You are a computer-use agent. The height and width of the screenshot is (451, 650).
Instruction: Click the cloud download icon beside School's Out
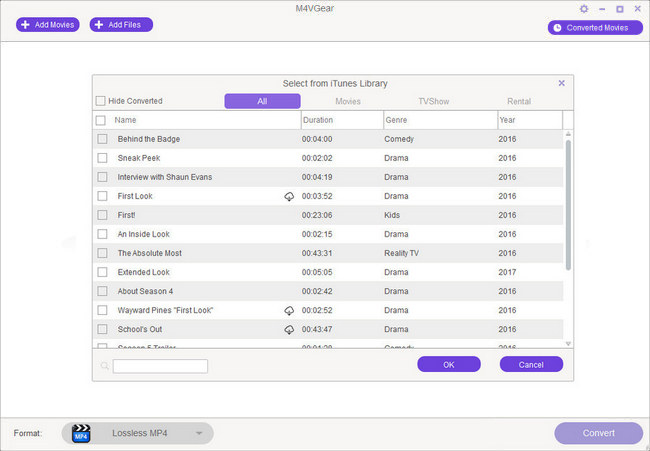pyautogui.click(x=289, y=330)
